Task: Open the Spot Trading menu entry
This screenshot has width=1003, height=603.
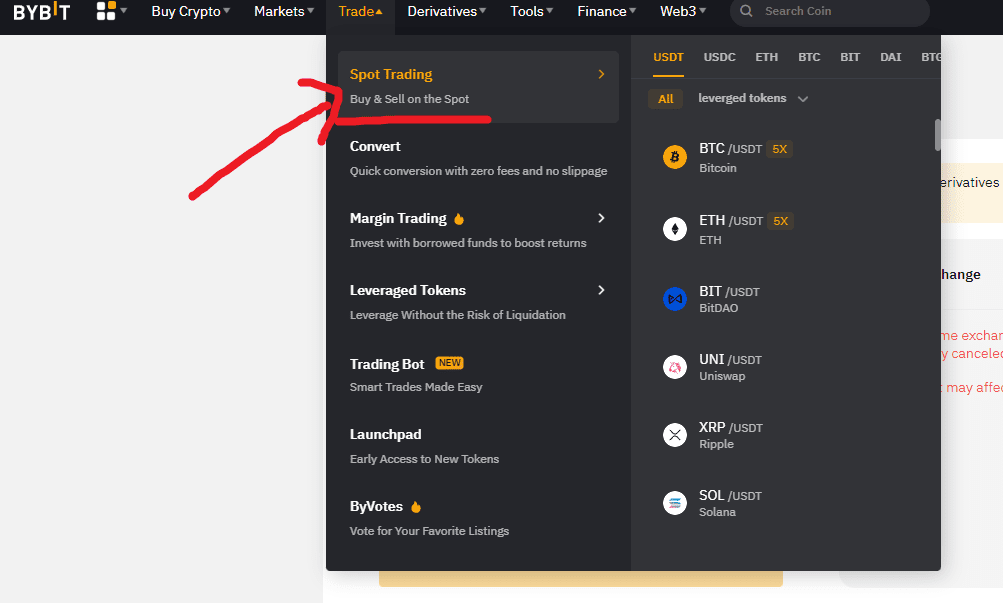Action: (478, 86)
